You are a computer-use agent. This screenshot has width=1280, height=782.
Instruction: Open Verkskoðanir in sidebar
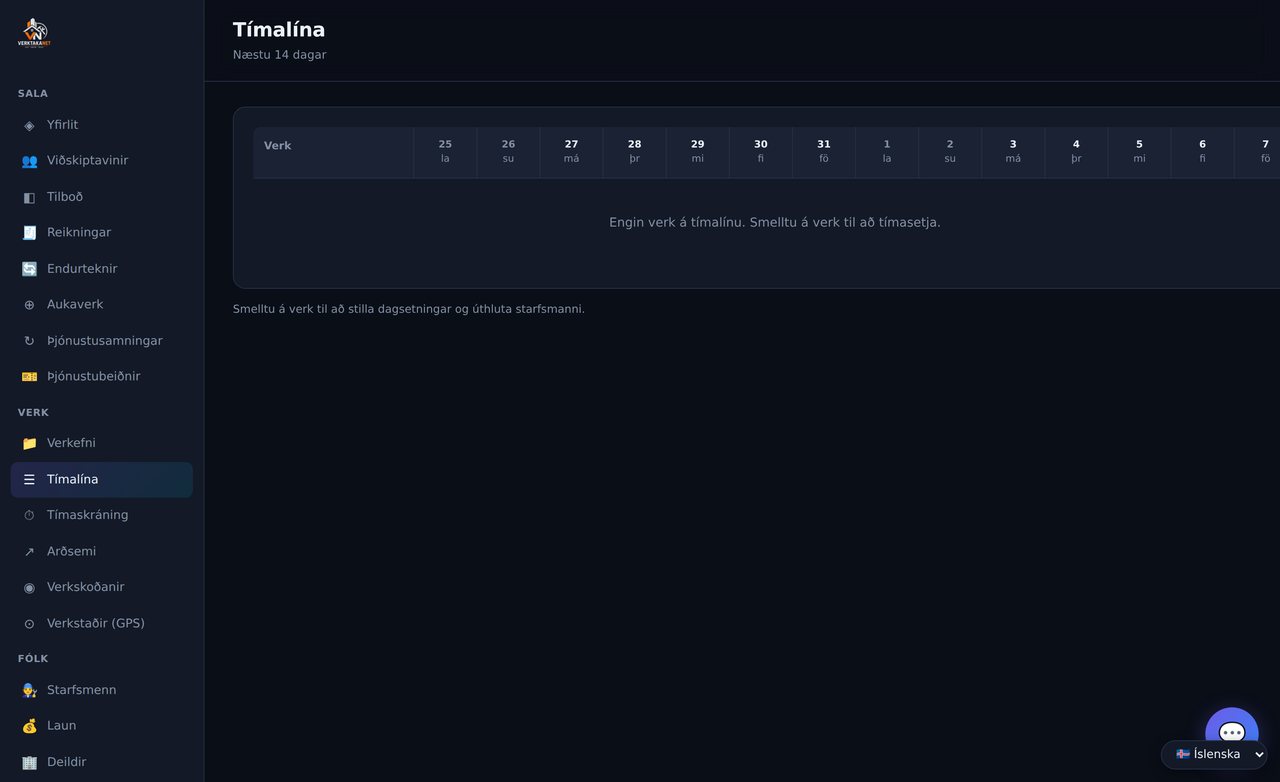[x=102, y=587]
